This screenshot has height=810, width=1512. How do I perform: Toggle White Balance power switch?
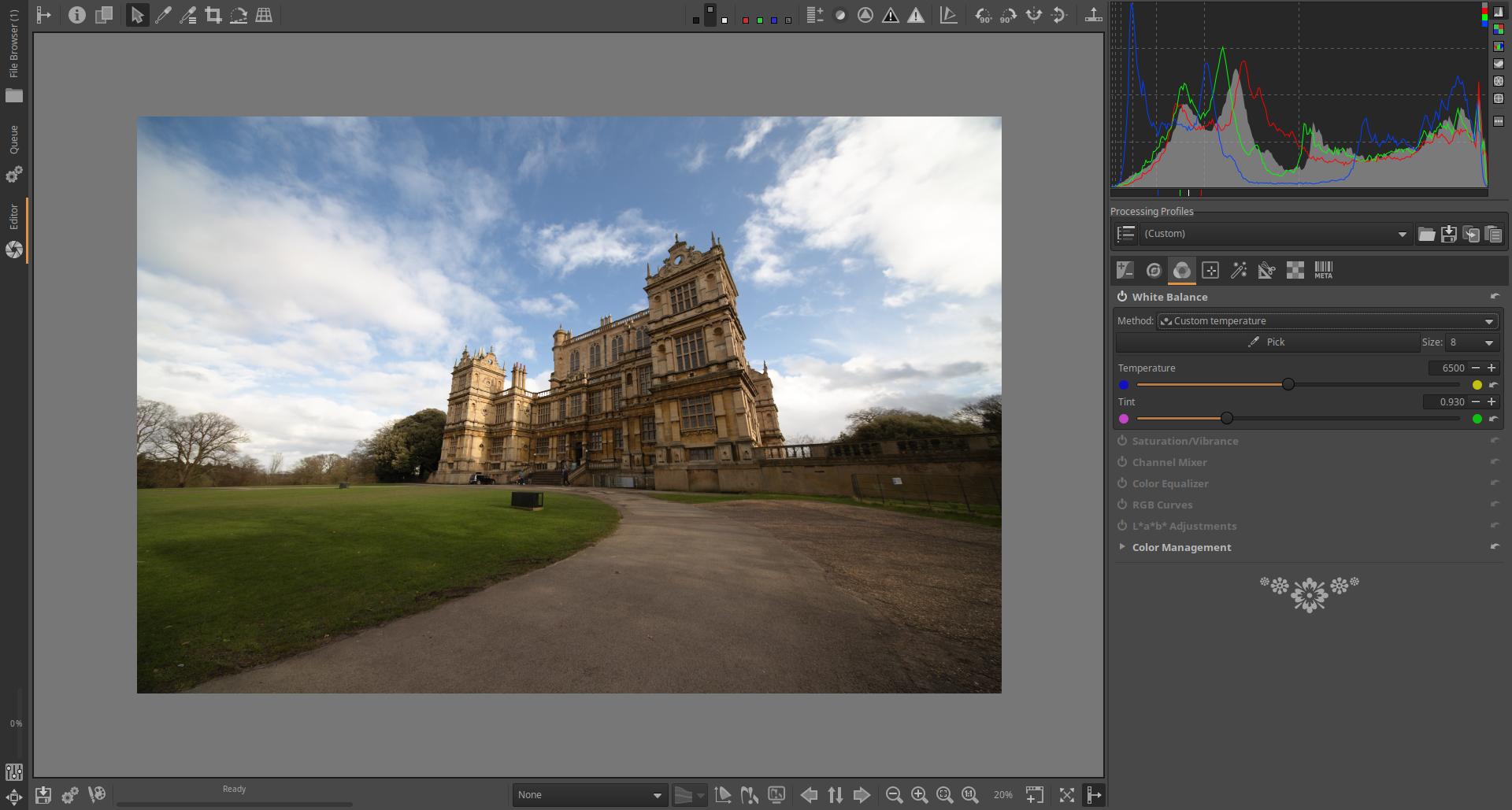1122,297
